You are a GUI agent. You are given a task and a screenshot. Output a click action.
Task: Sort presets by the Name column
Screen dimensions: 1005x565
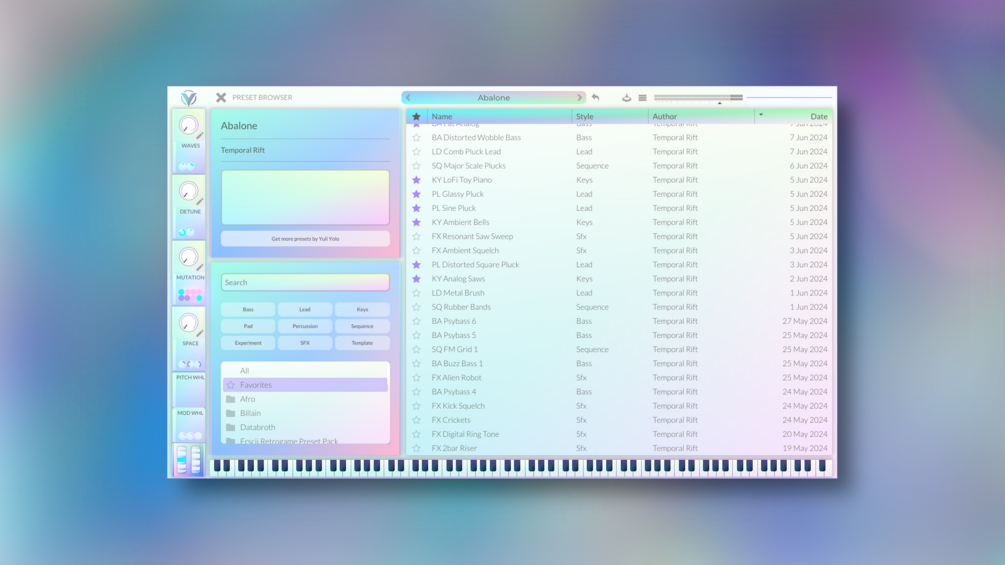[442, 117]
